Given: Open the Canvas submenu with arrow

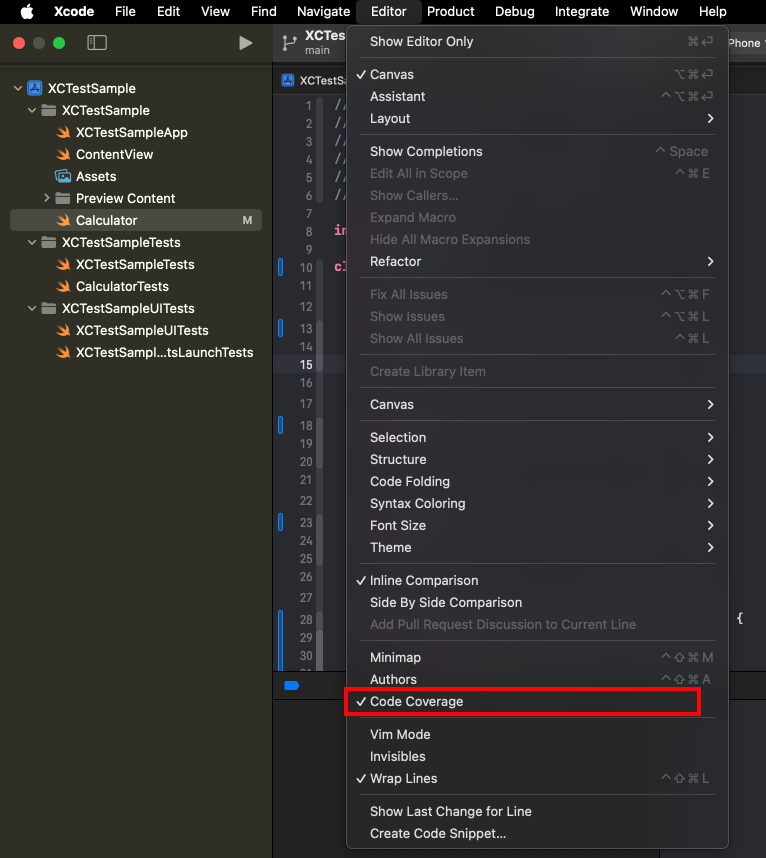Looking at the screenshot, I should [537, 404].
